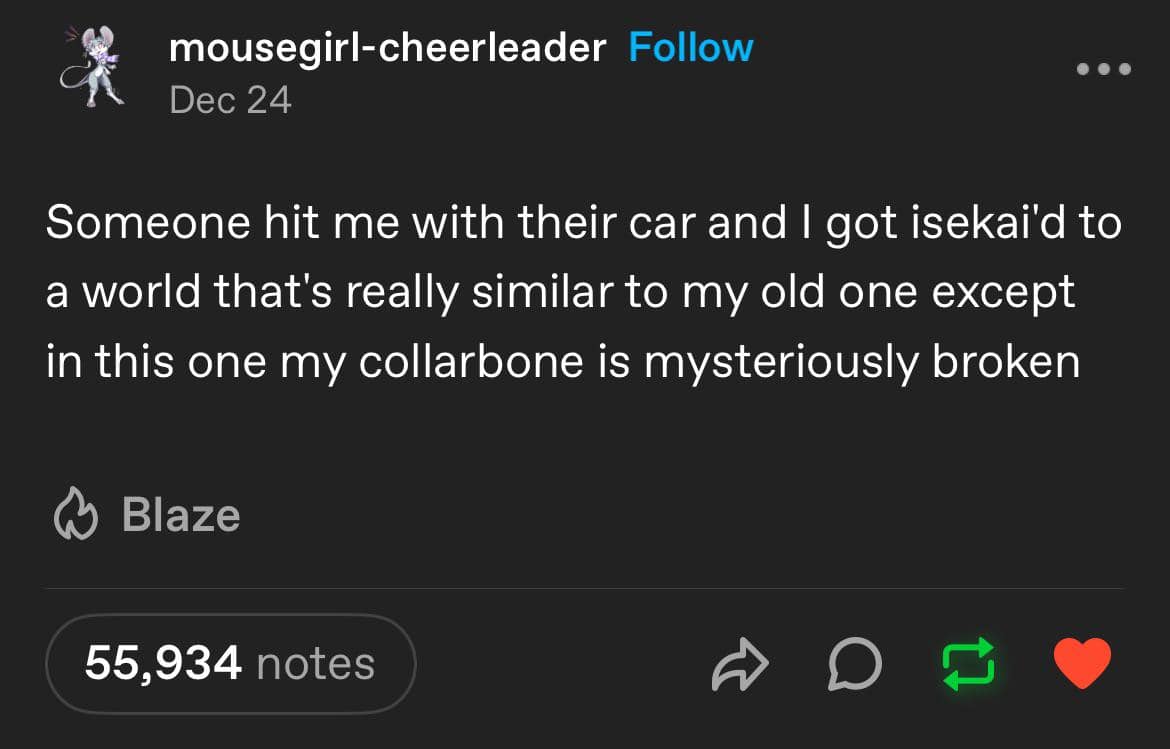Unlike the post with the red heart
Viewport: 1170px width, 749px height.
click(x=1083, y=663)
